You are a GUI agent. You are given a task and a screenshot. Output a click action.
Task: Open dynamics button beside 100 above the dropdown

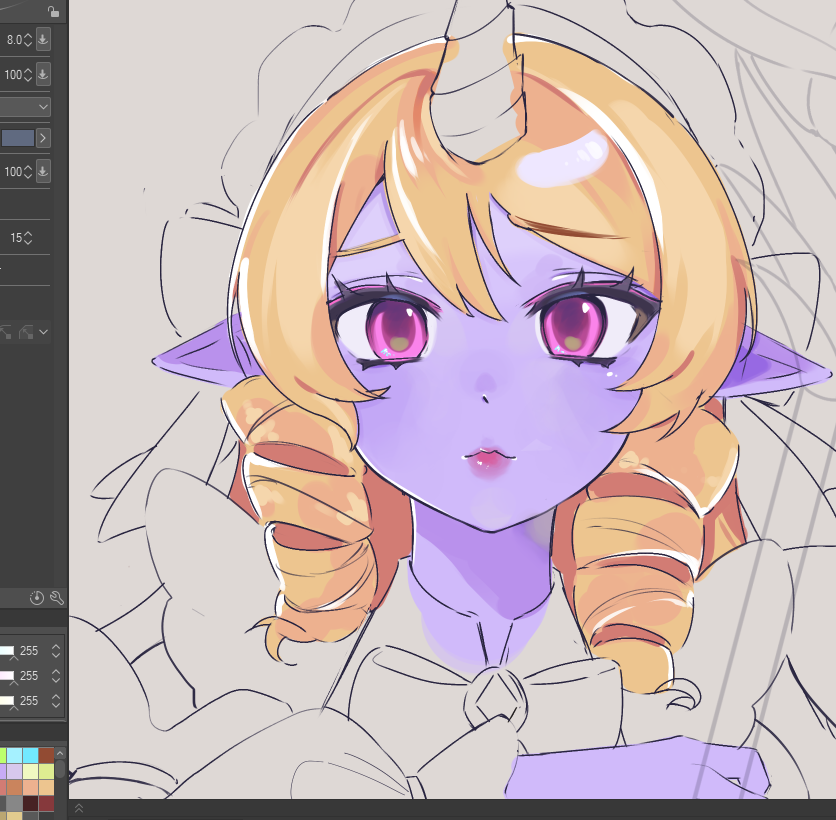(x=43, y=74)
